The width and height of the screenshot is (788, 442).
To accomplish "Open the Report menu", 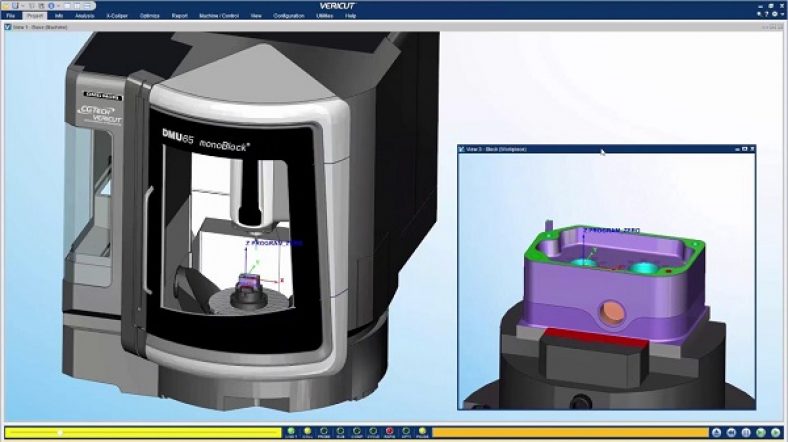I will 179,16.
